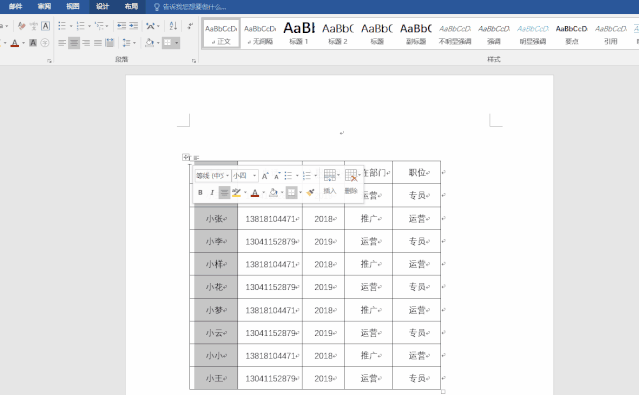Expand line spacing dropdown arrow

coord(134,42)
